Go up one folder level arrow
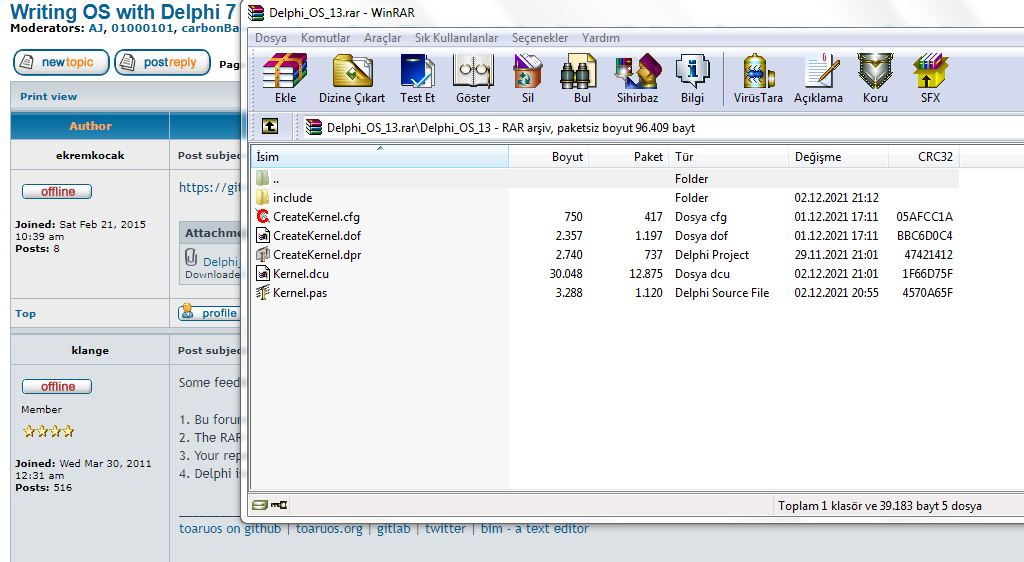 (270, 127)
